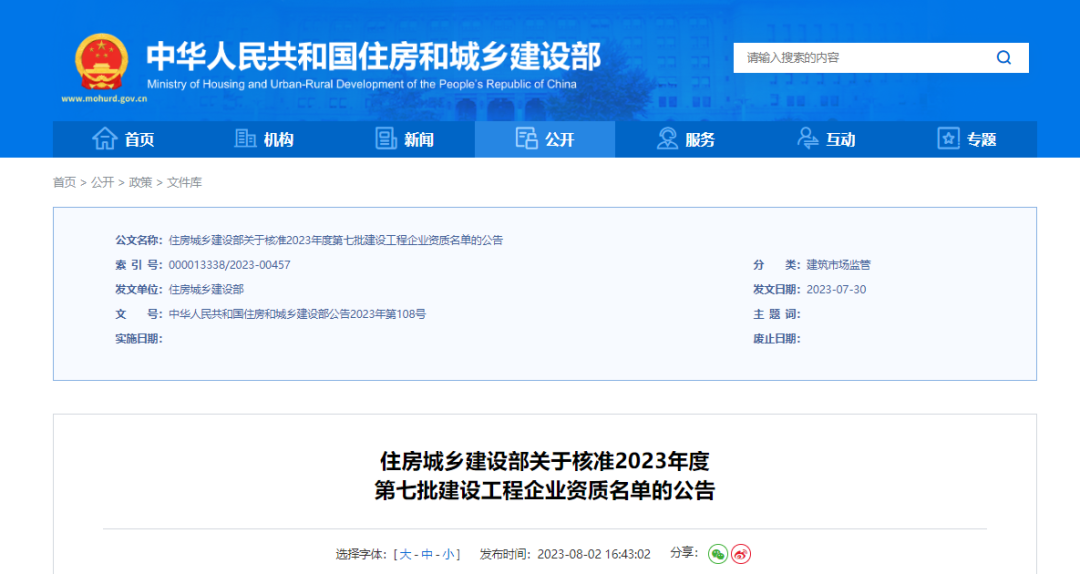
Task: Focus the search input field
Action: 860,58
